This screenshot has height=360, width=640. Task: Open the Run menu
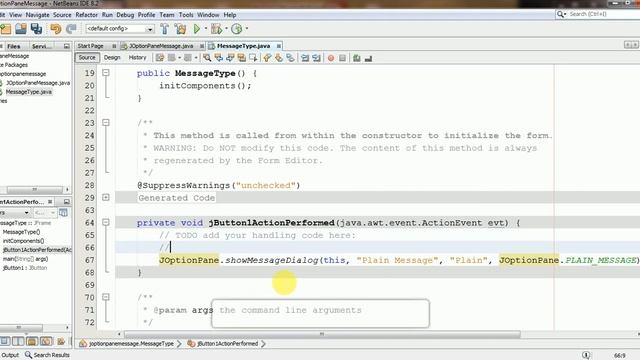[x=107, y=15]
